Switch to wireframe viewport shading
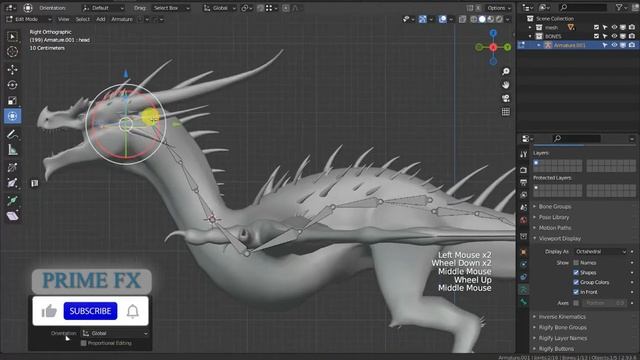 click(473, 19)
